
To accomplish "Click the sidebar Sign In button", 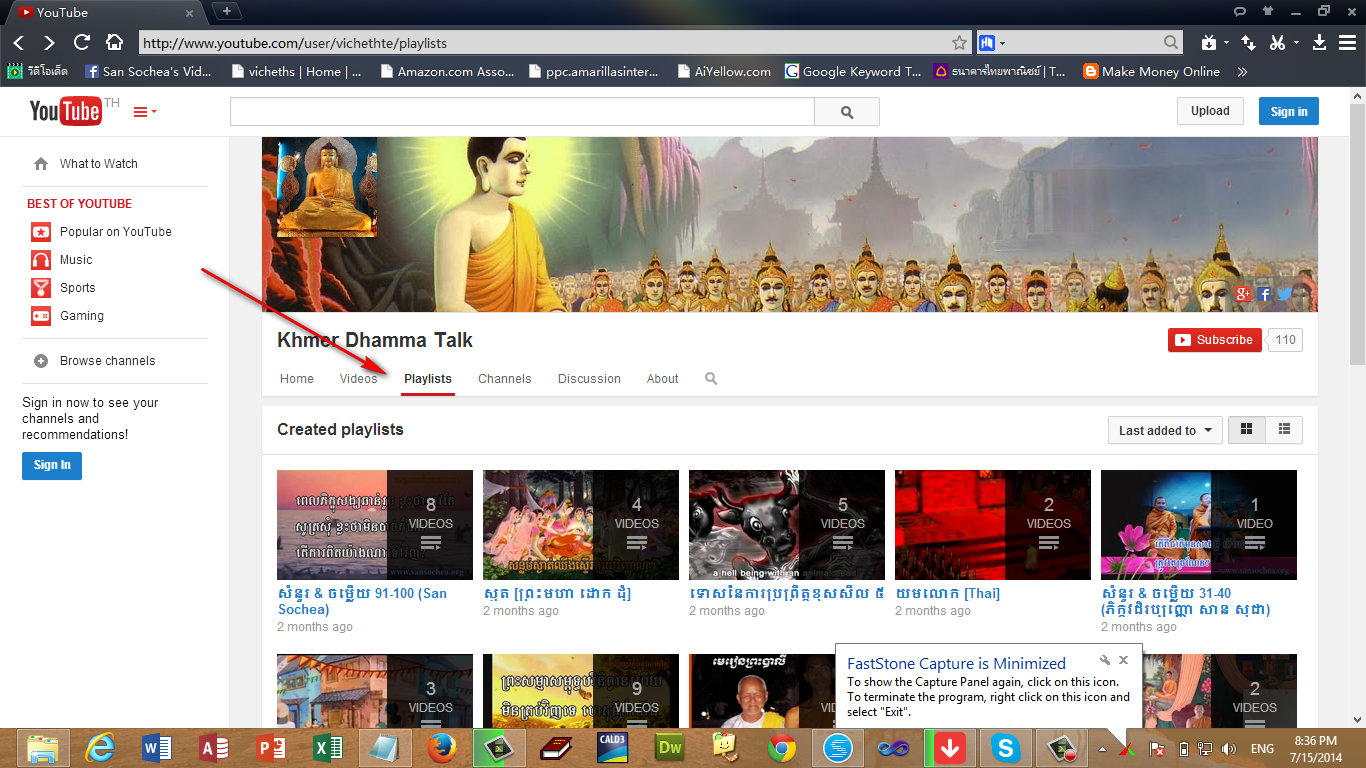I will 52,465.
